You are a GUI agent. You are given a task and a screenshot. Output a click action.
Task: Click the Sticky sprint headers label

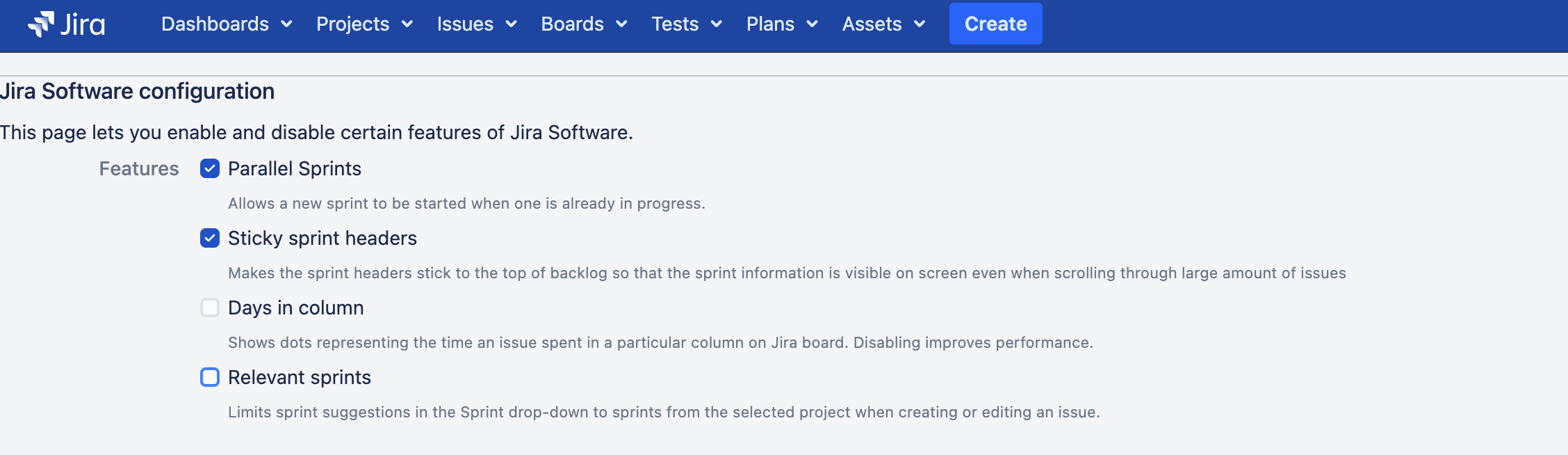click(x=322, y=238)
